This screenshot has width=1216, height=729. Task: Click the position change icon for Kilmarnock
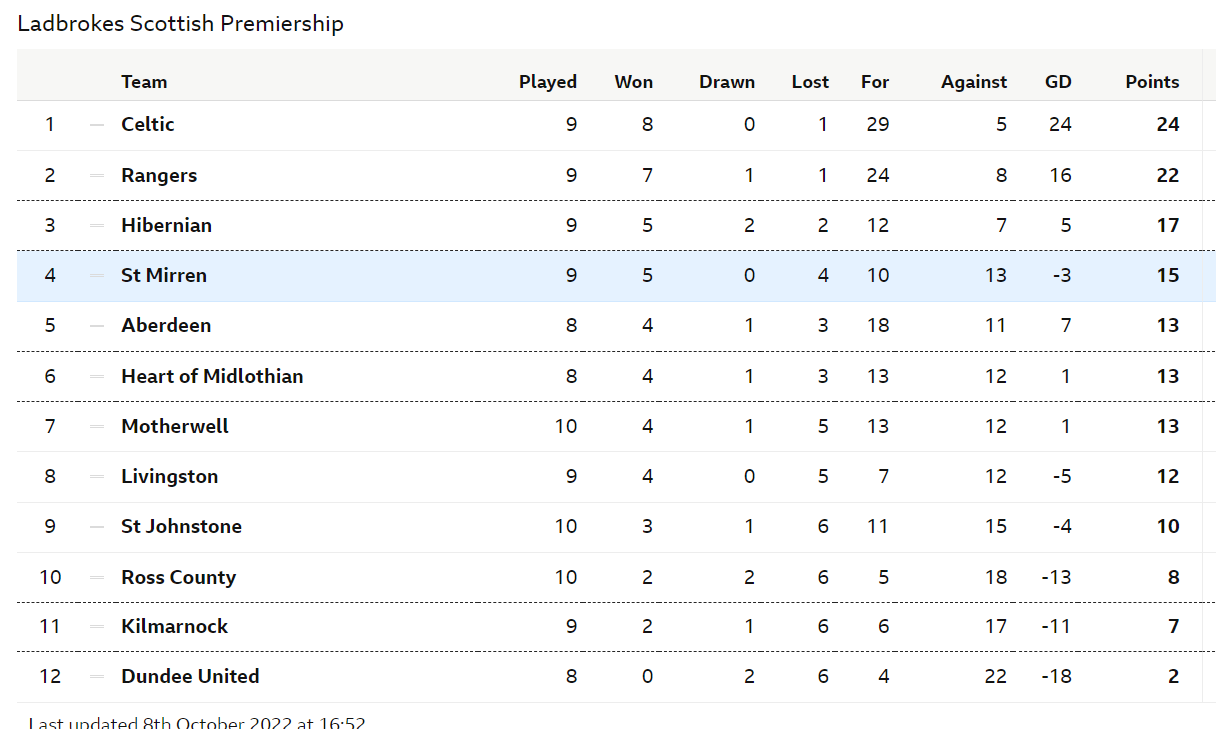pyautogui.click(x=97, y=626)
